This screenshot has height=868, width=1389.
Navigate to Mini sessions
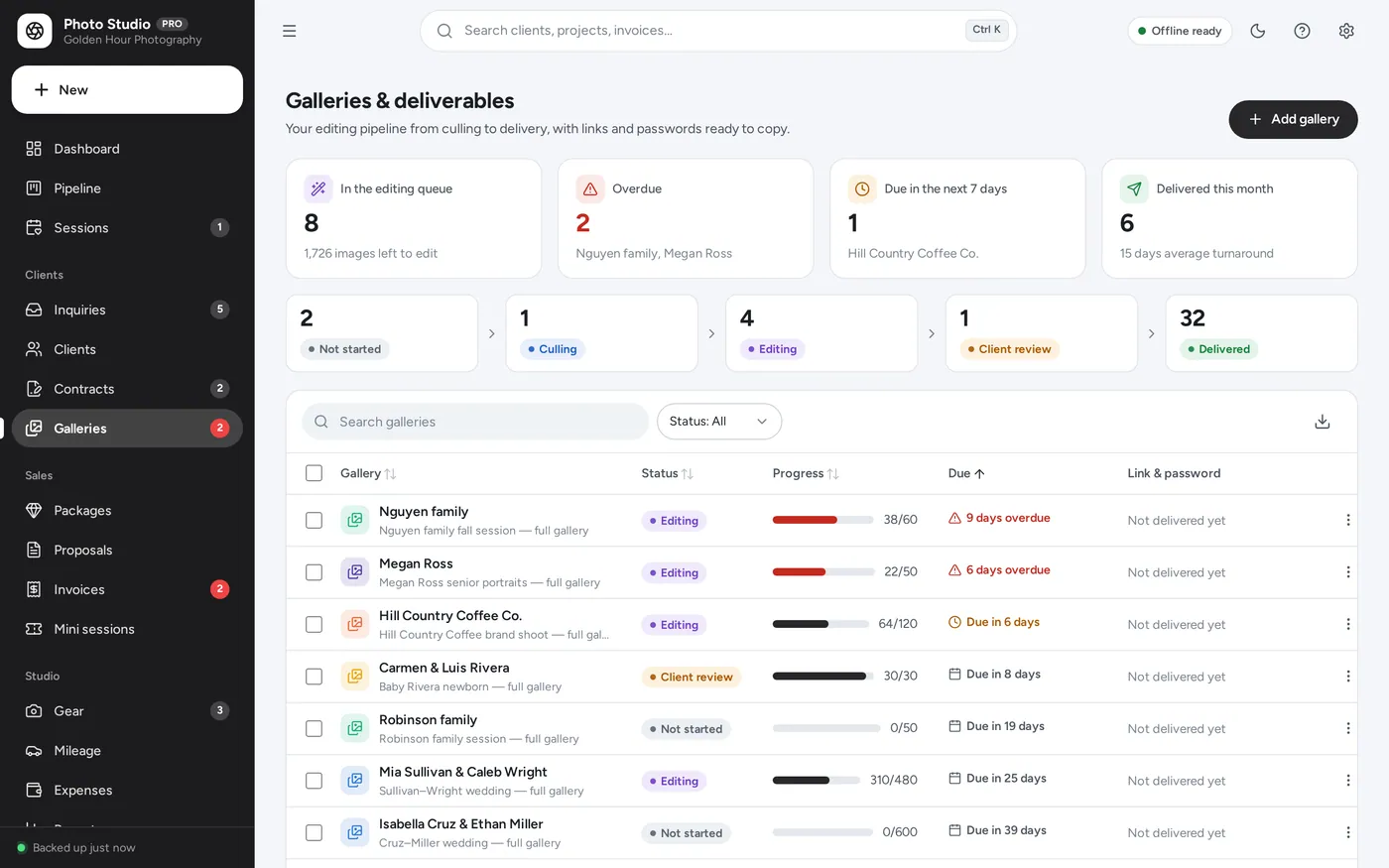[127, 629]
